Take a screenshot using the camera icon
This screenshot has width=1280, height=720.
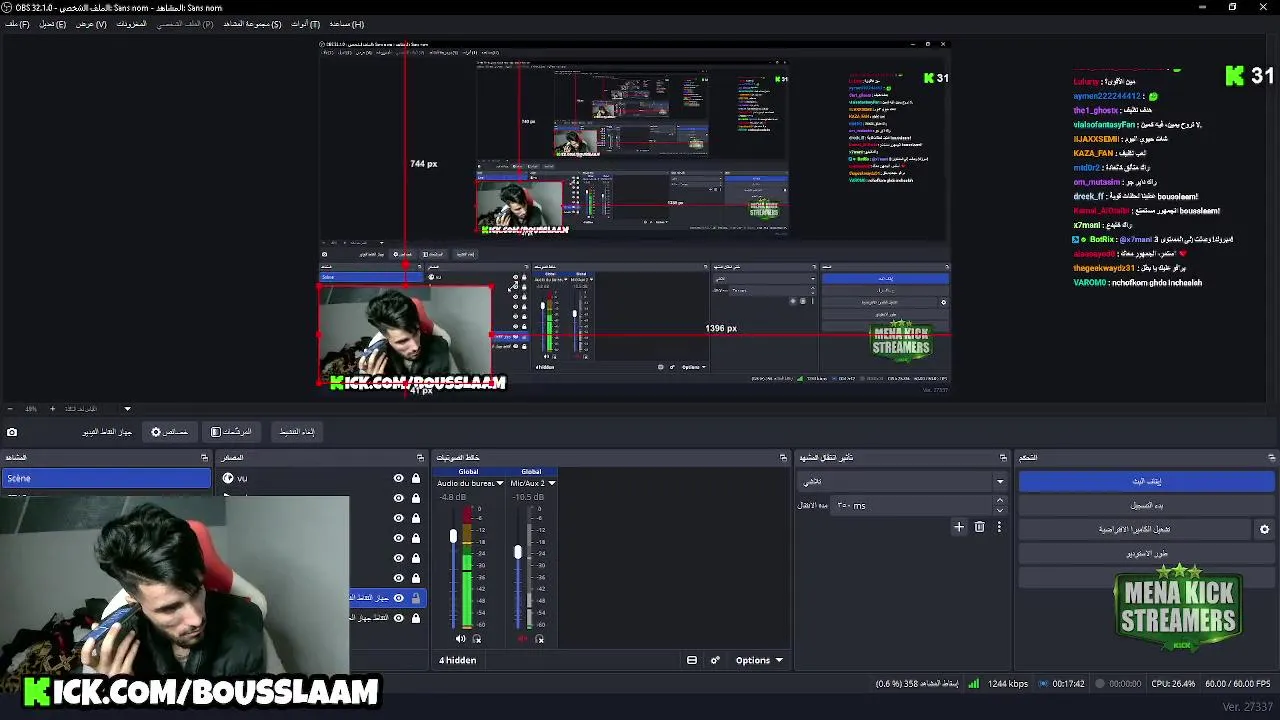click(x=12, y=432)
